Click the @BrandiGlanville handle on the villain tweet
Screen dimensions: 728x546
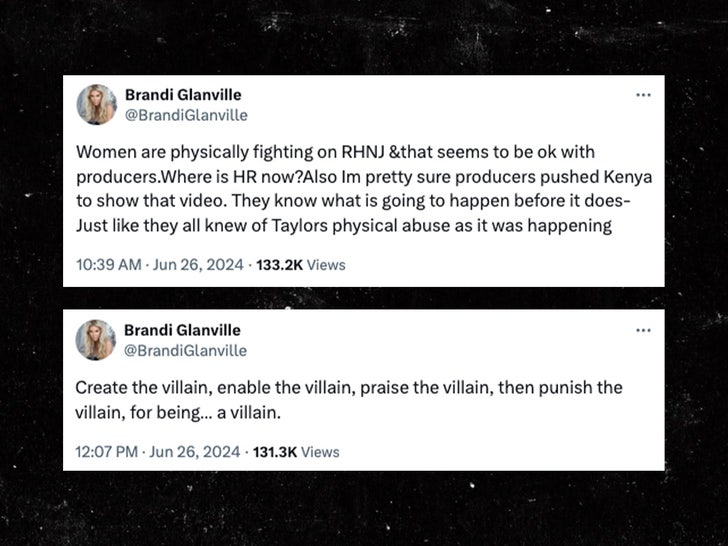[x=185, y=351]
